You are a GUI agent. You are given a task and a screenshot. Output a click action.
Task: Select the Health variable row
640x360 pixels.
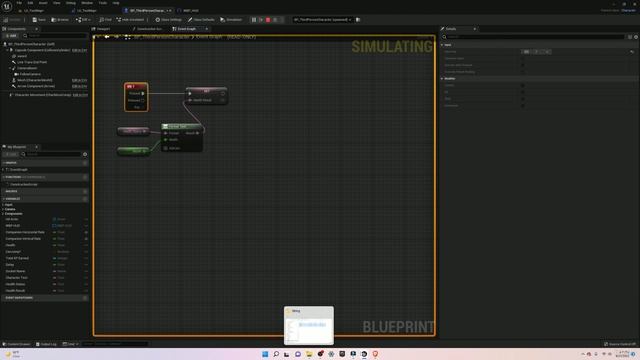(x=45, y=245)
